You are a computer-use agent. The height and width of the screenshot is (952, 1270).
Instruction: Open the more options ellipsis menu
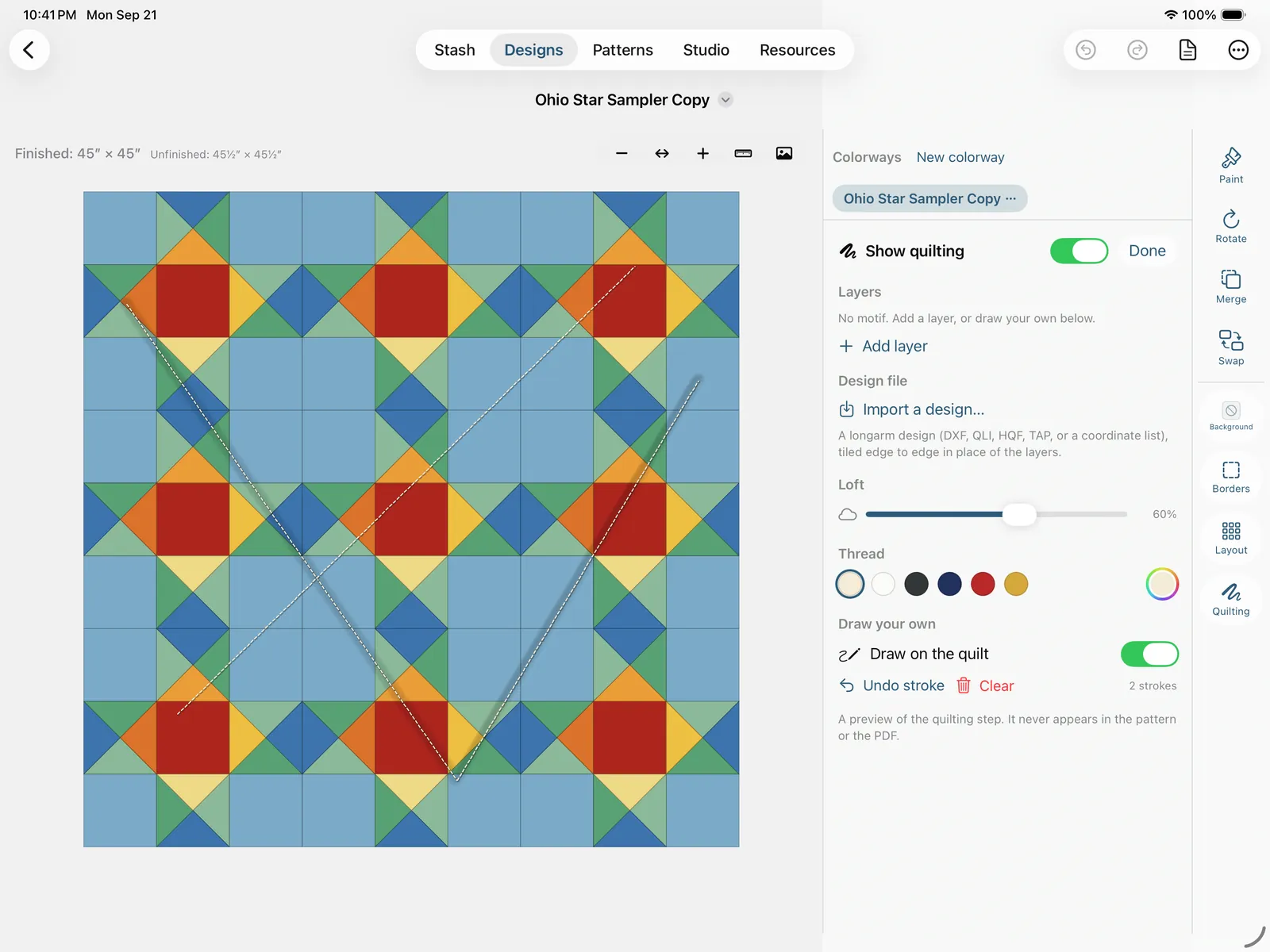pos(1238,50)
